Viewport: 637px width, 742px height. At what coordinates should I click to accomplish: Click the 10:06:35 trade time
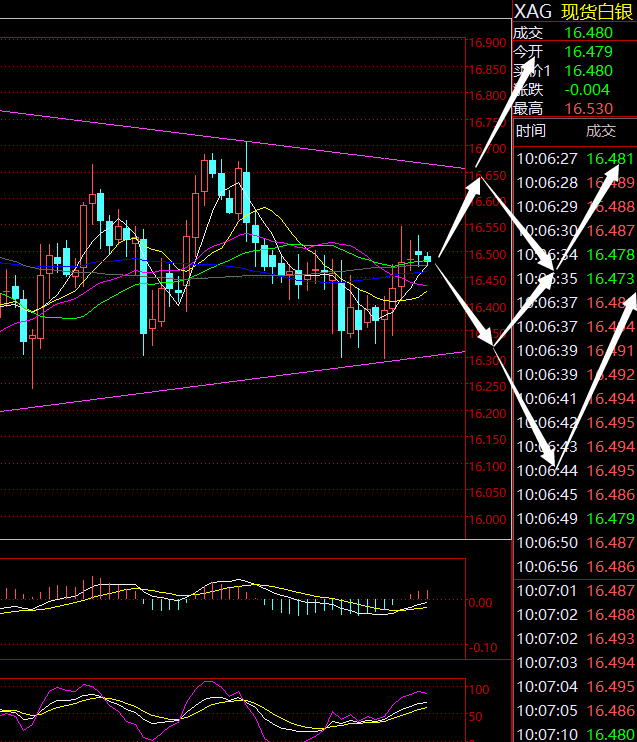click(x=547, y=279)
